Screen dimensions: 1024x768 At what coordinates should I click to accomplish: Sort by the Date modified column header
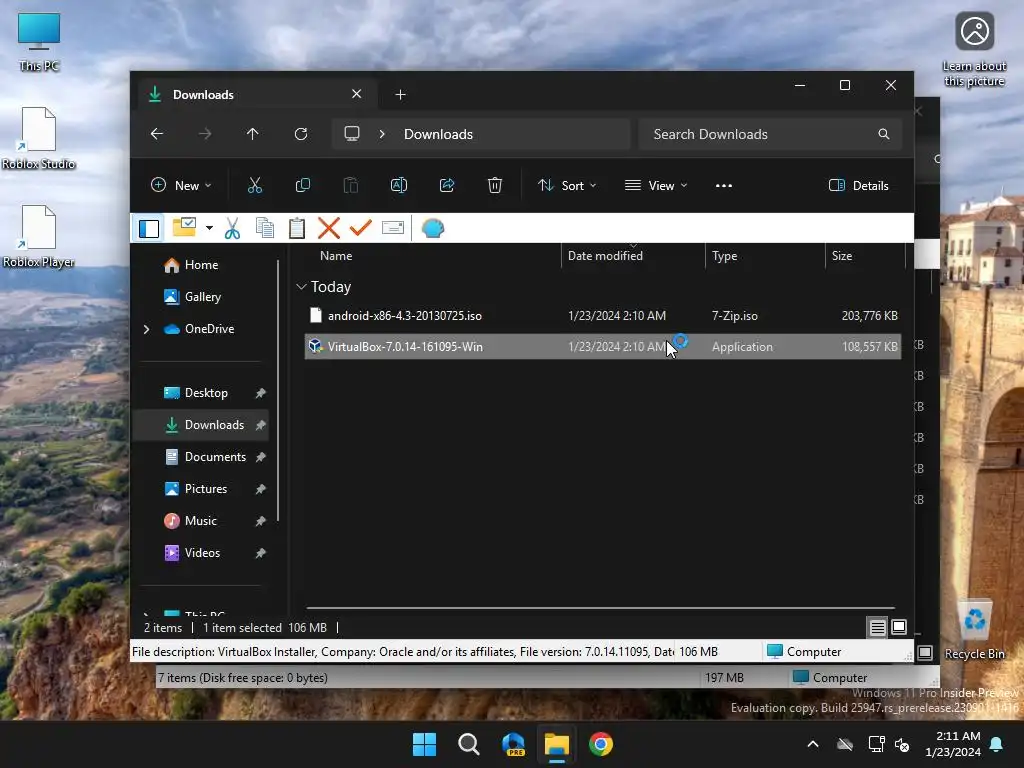click(x=605, y=256)
